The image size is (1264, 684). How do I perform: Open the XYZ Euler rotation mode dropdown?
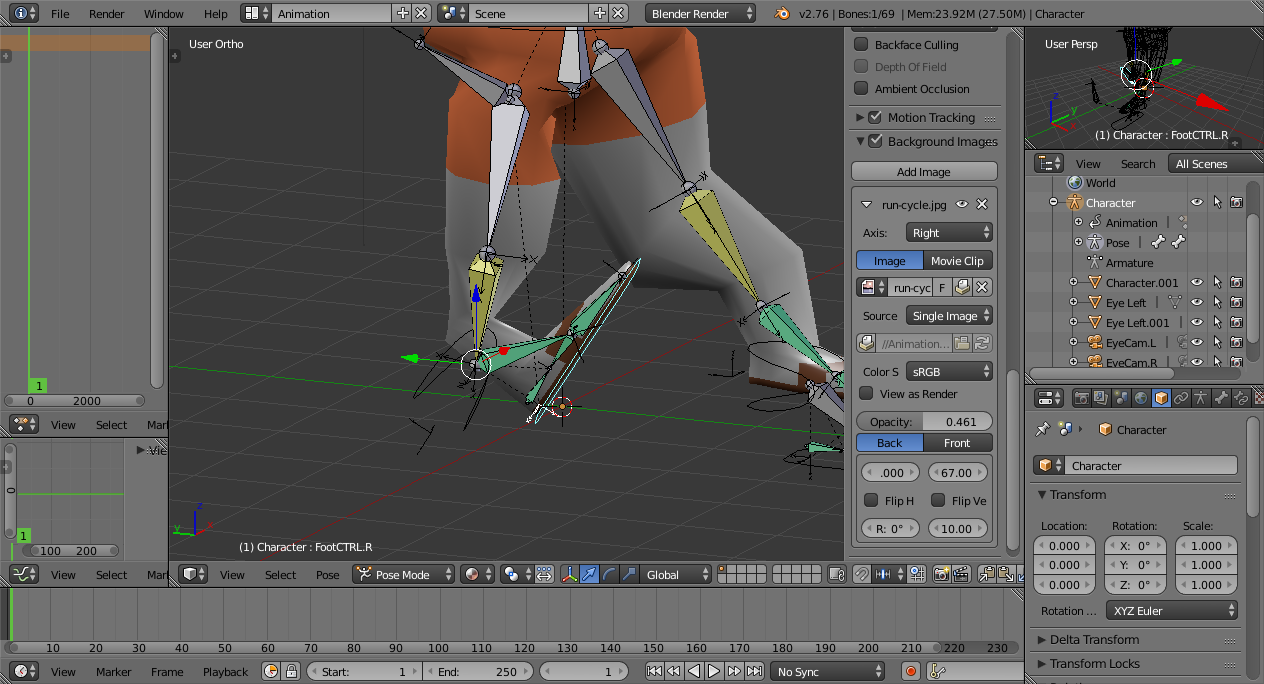(x=1174, y=610)
